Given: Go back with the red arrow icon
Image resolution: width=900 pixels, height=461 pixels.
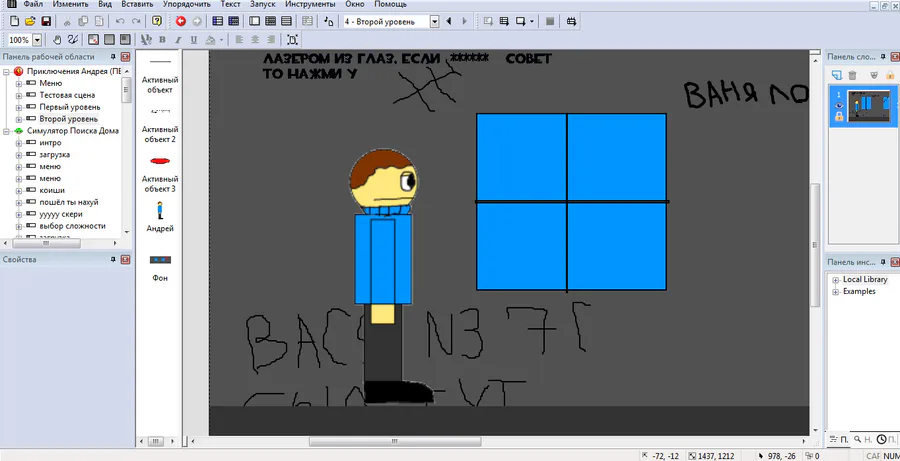Looking at the screenshot, I should point(181,21).
